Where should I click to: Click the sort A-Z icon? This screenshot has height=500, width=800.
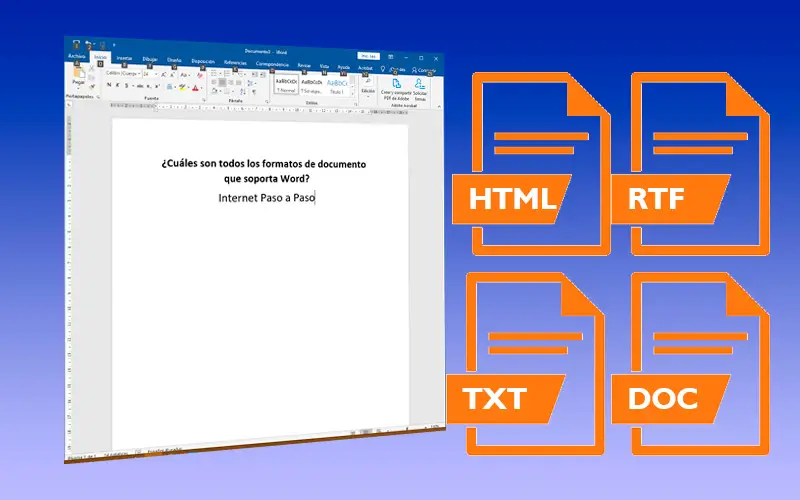point(243,91)
